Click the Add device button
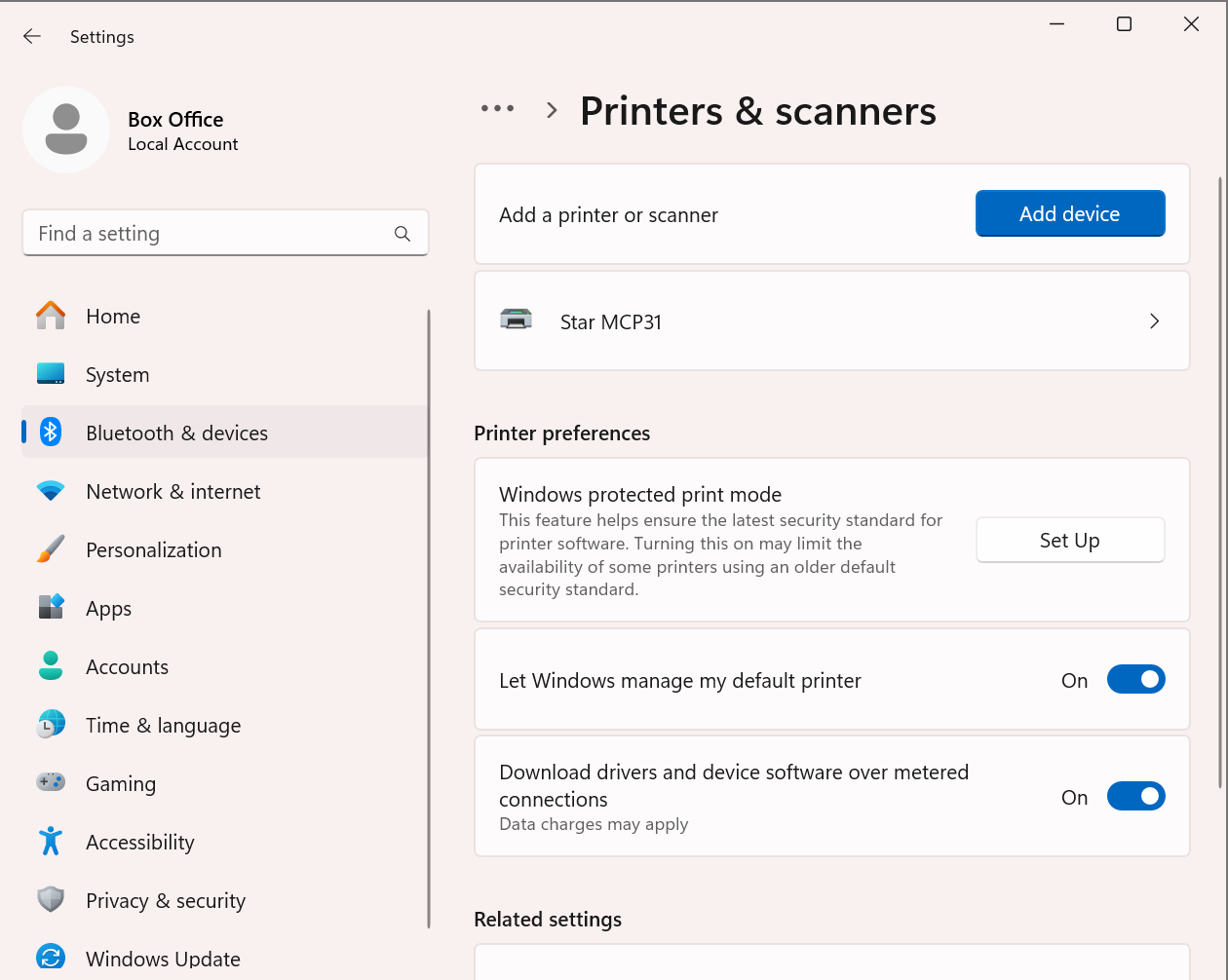This screenshot has height=980, width=1228. tap(1070, 213)
